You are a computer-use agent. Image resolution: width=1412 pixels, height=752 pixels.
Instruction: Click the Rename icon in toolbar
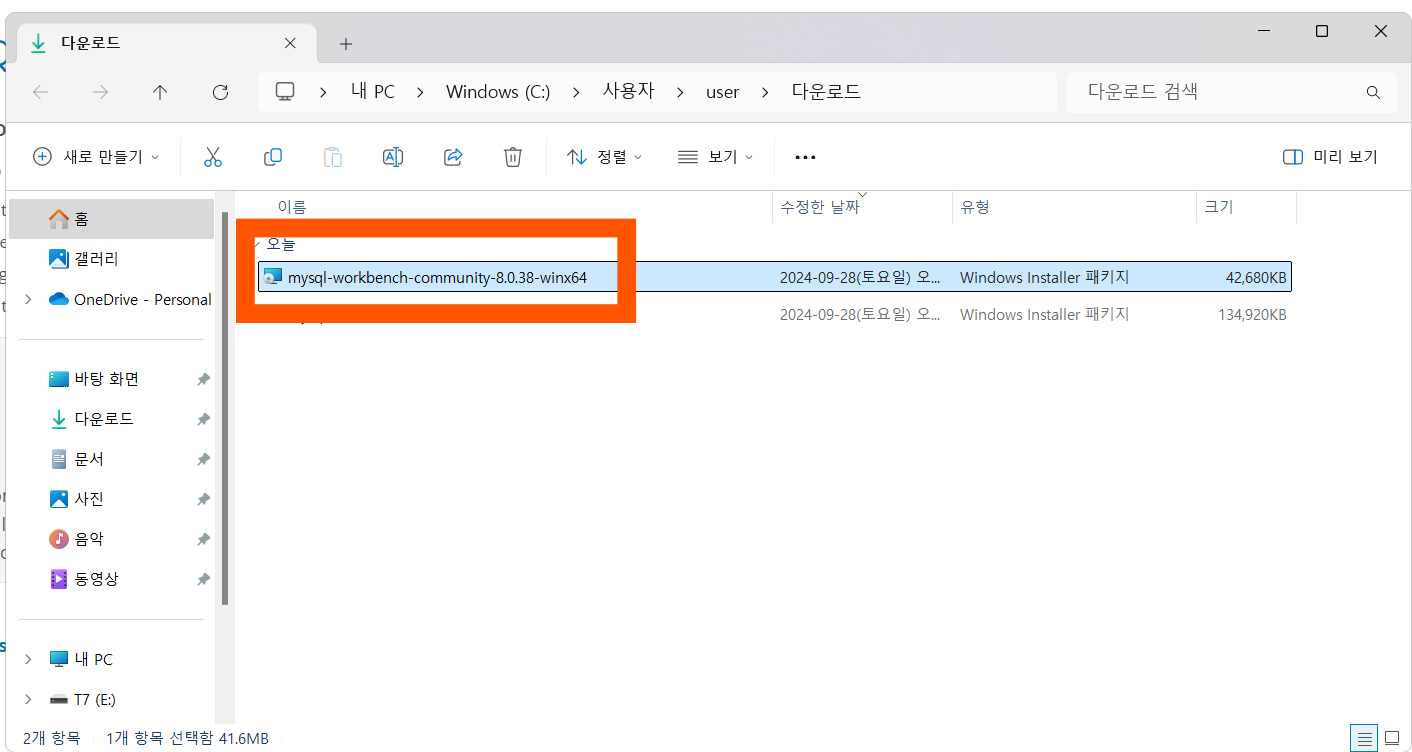pos(393,157)
